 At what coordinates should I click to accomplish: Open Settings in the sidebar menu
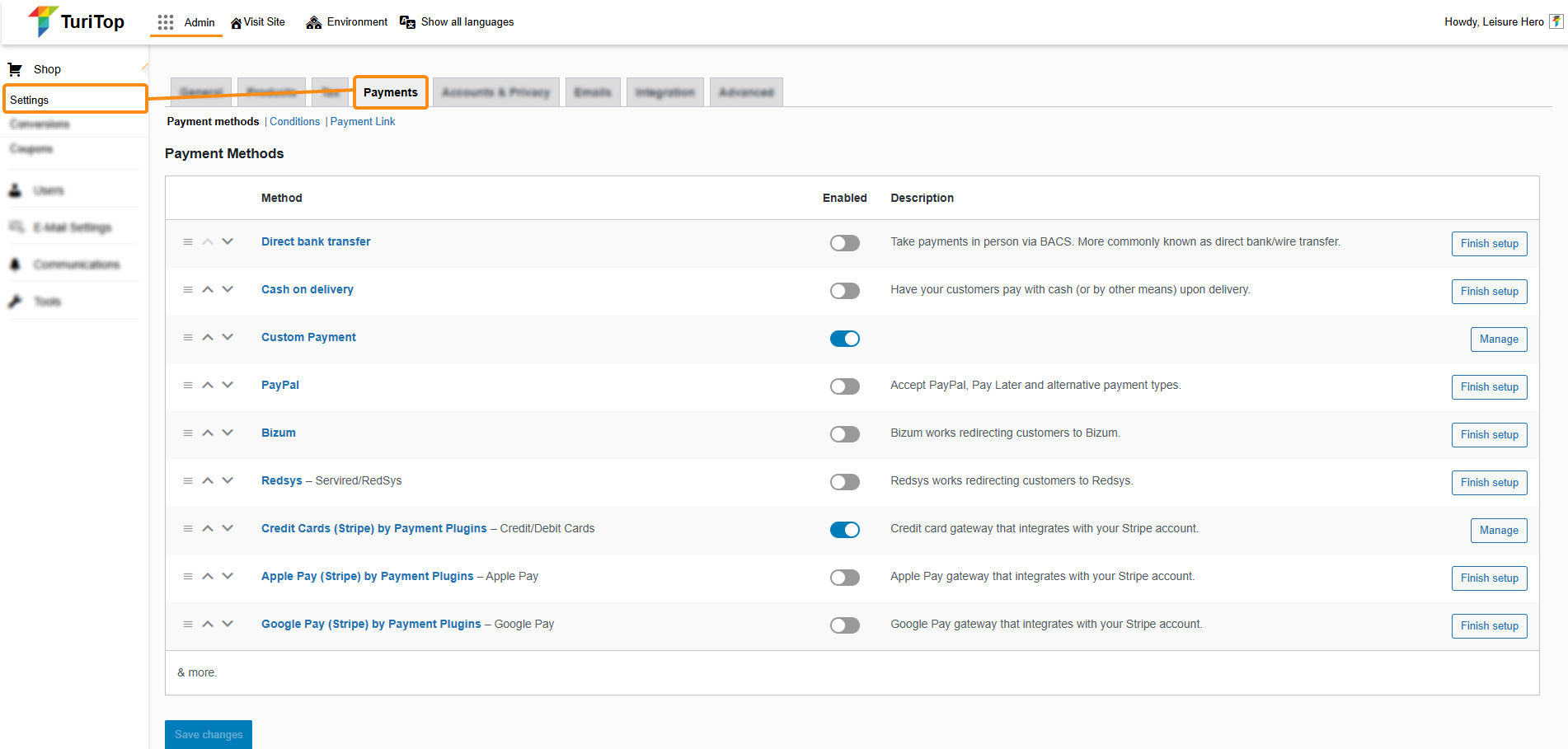click(x=30, y=100)
